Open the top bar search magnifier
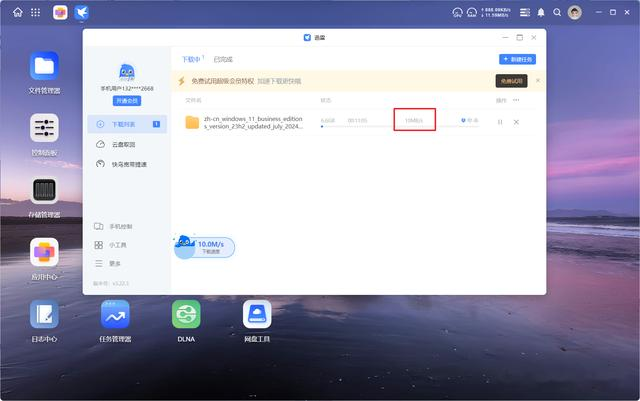This screenshot has width=640, height=401. [557, 13]
